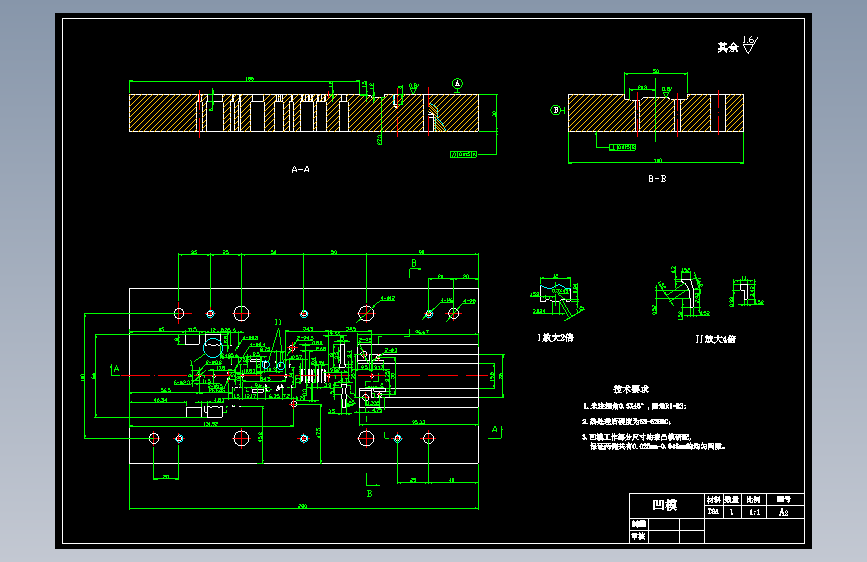Select the A-A section view label
This screenshot has width=867, height=562.
300,169
